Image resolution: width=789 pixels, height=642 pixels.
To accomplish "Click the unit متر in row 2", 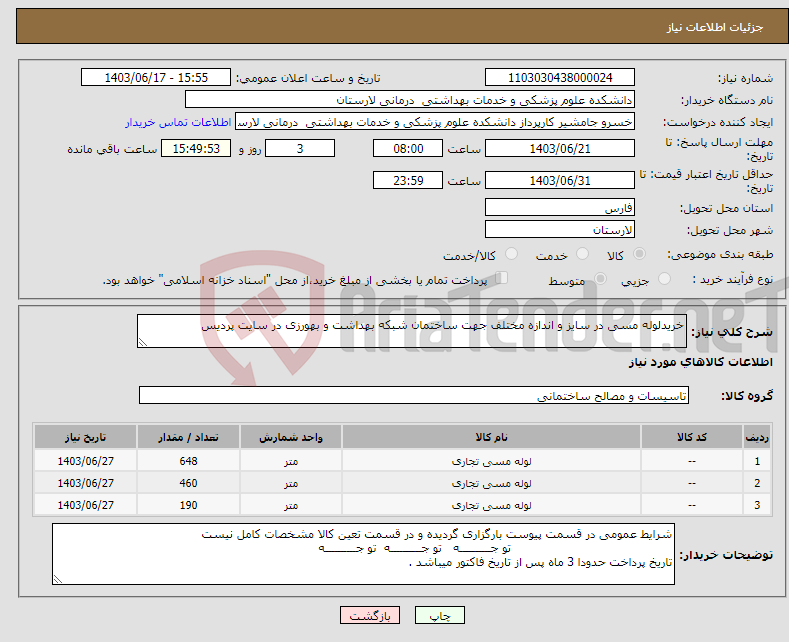I will click(x=291, y=484).
